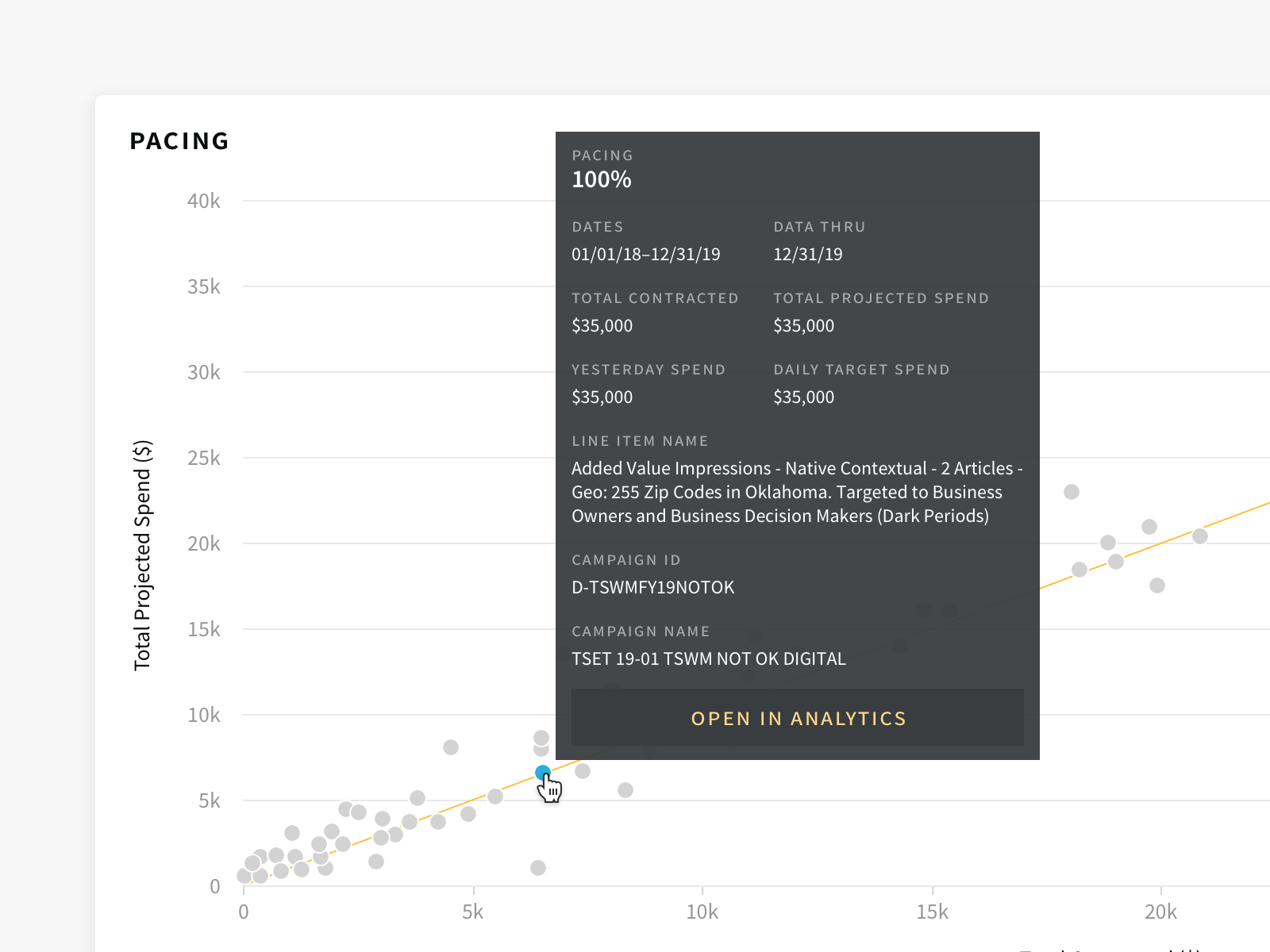The height and width of the screenshot is (952, 1270).
Task: Click the YESTERDAY SPEND field
Action: [602, 397]
